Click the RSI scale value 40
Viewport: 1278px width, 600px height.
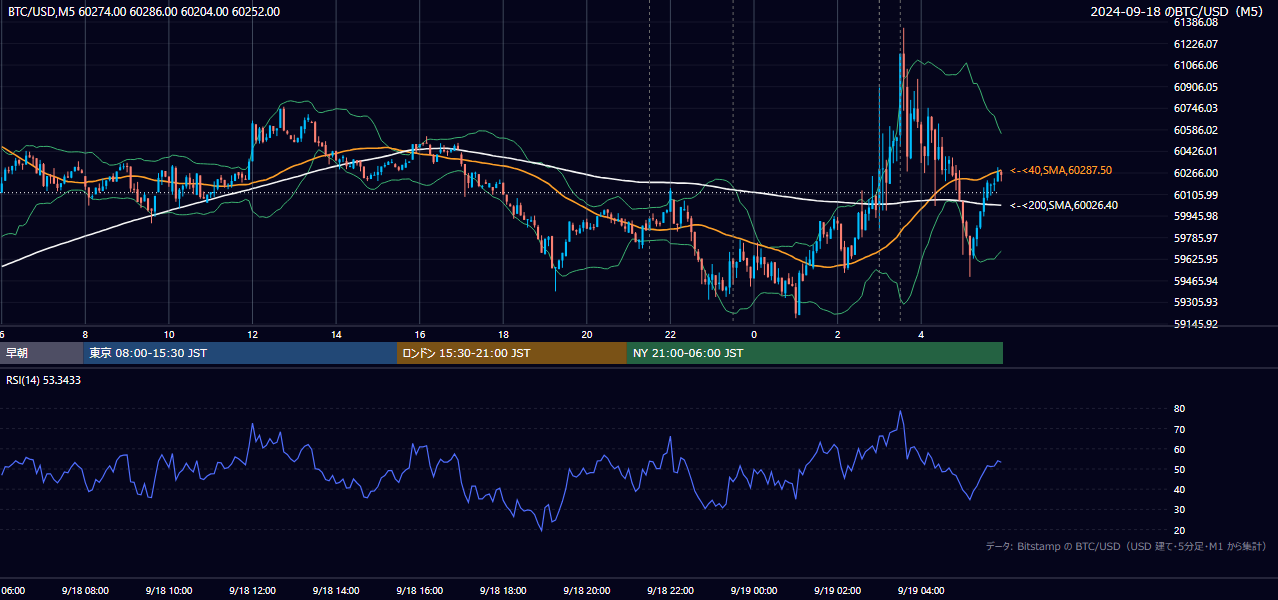click(1179, 490)
